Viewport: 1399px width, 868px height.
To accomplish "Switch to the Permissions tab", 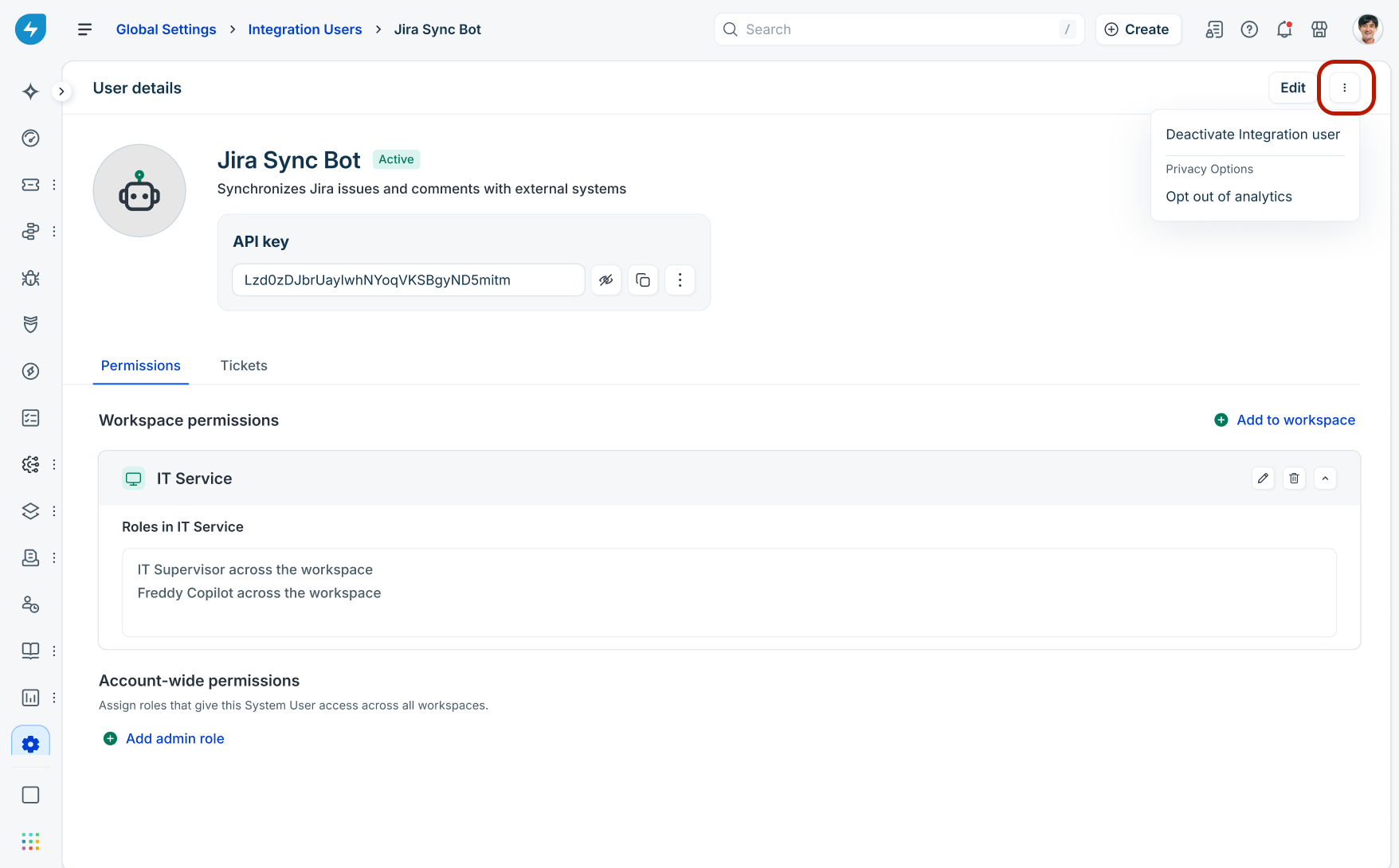I will [141, 366].
